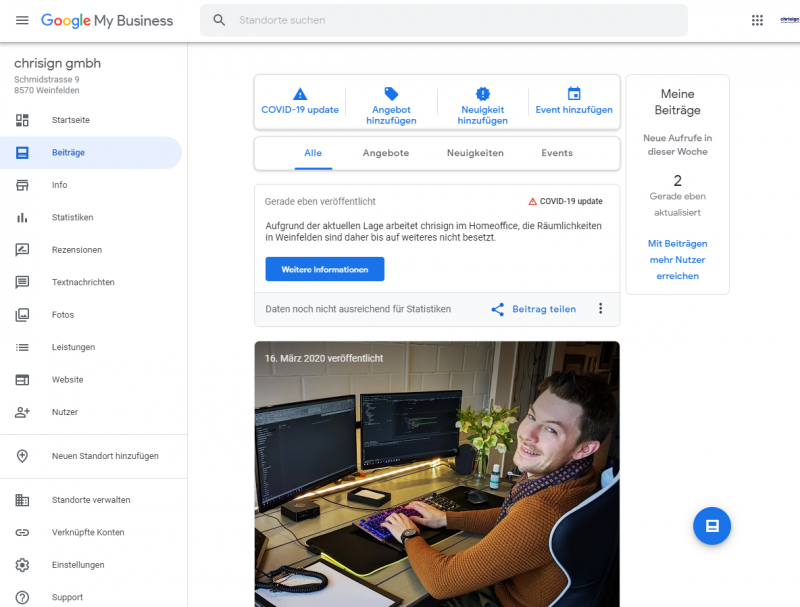The height and width of the screenshot is (607, 800).
Task: Click the chrisign account avatar
Action: (x=789, y=20)
